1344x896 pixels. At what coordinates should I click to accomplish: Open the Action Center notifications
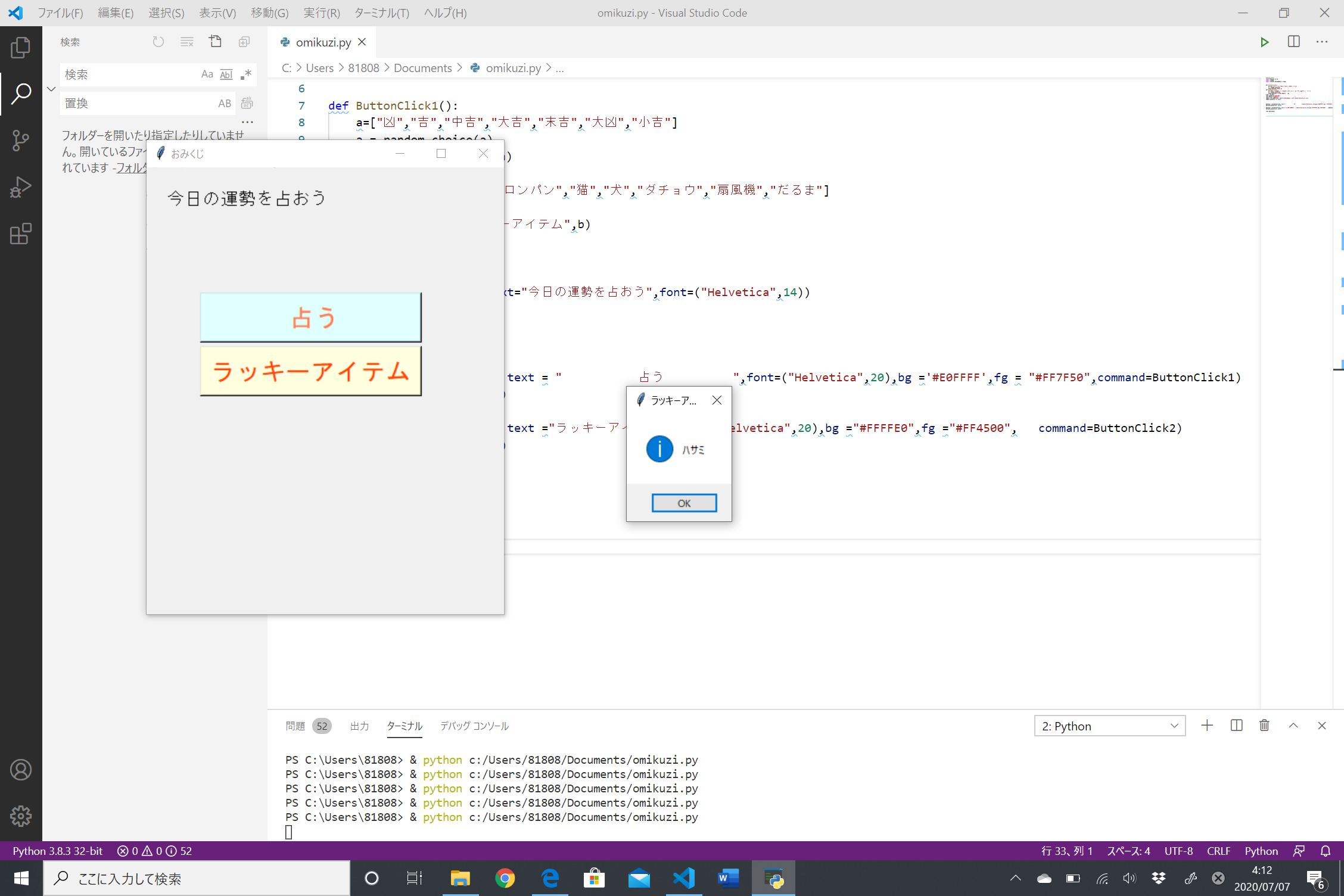[1316, 878]
